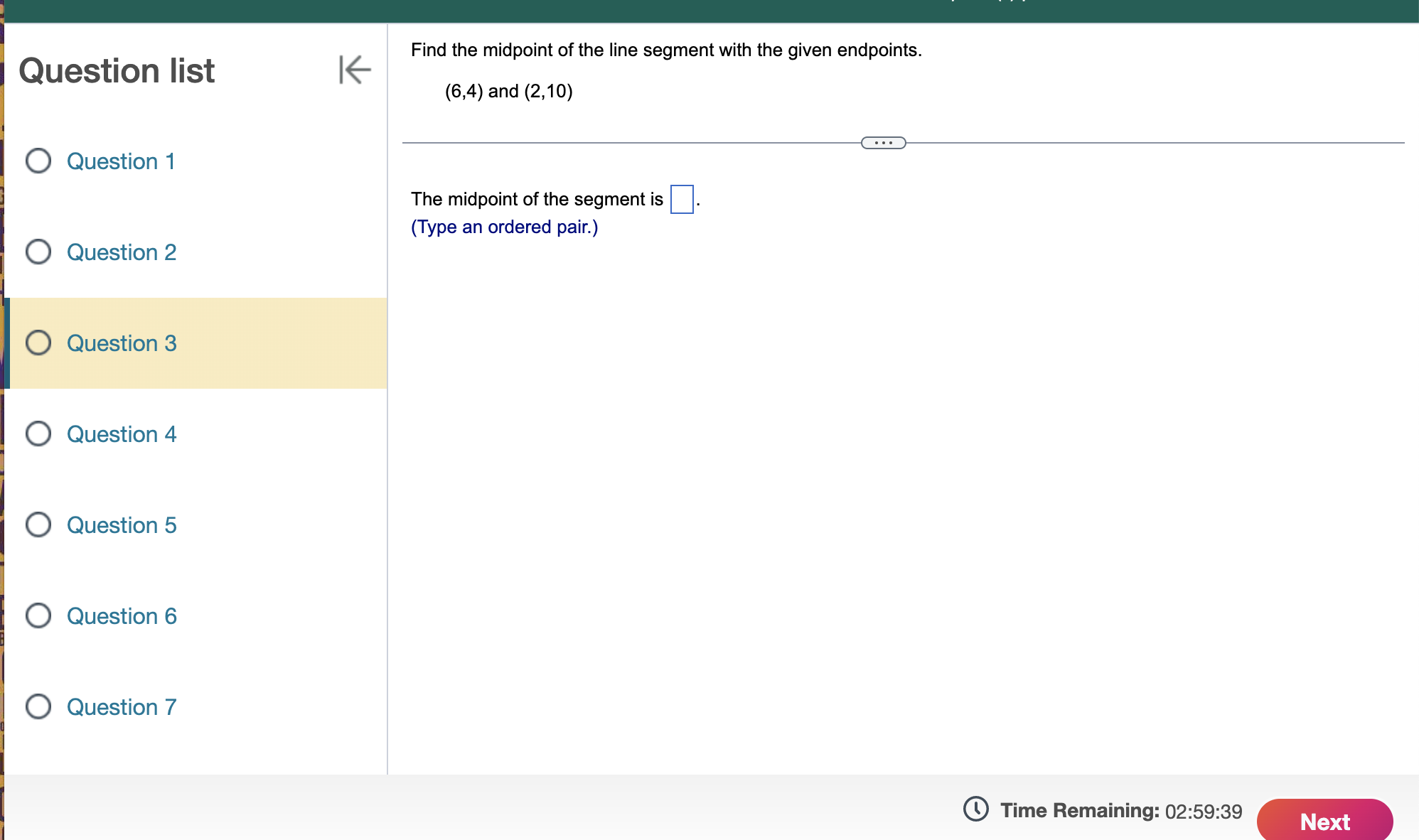
Task: Click the midpoint answer input box
Action: coord(682,199)
